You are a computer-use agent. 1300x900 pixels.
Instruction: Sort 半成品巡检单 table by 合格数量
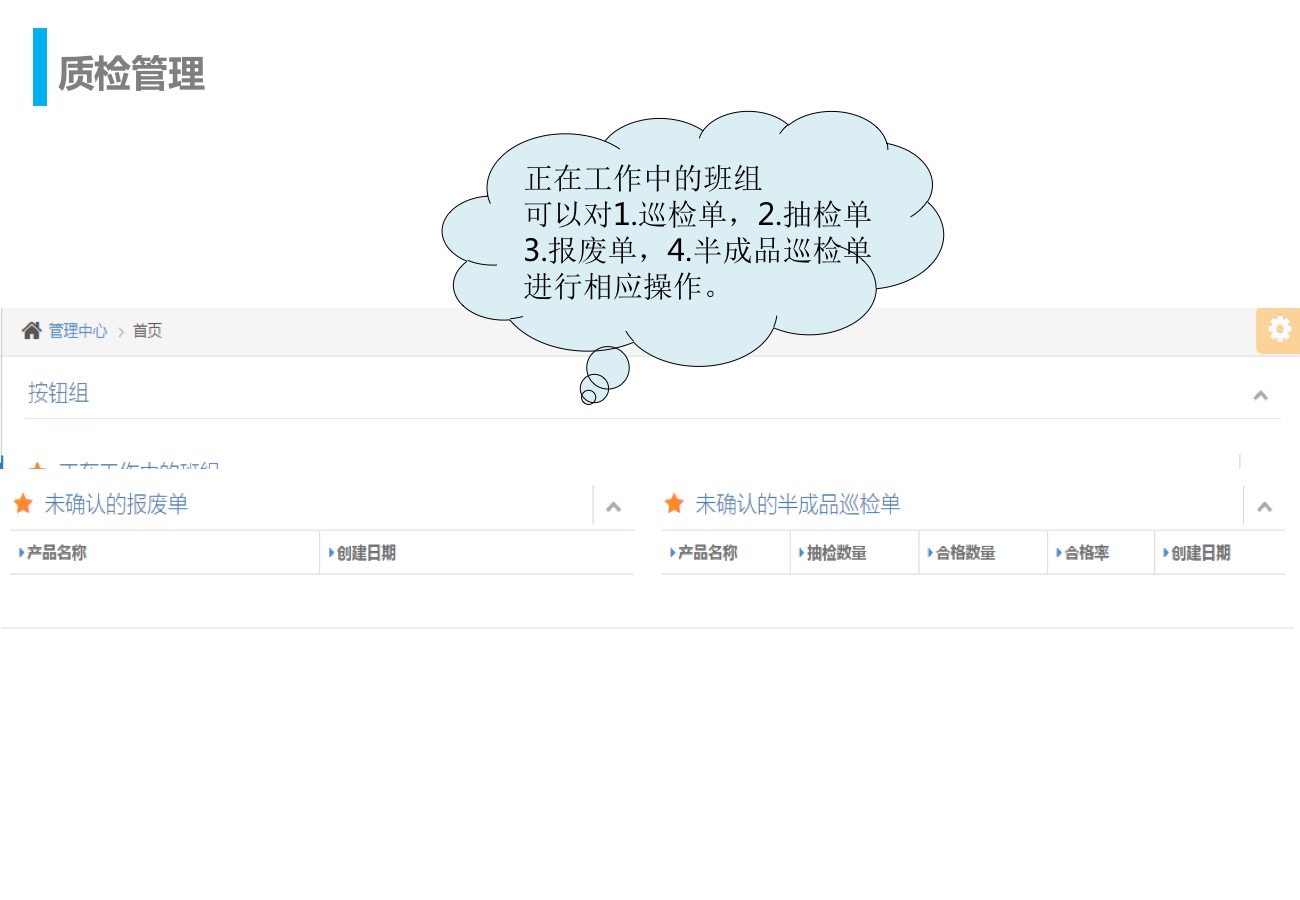pyautogui.click(x=965, y=553)
